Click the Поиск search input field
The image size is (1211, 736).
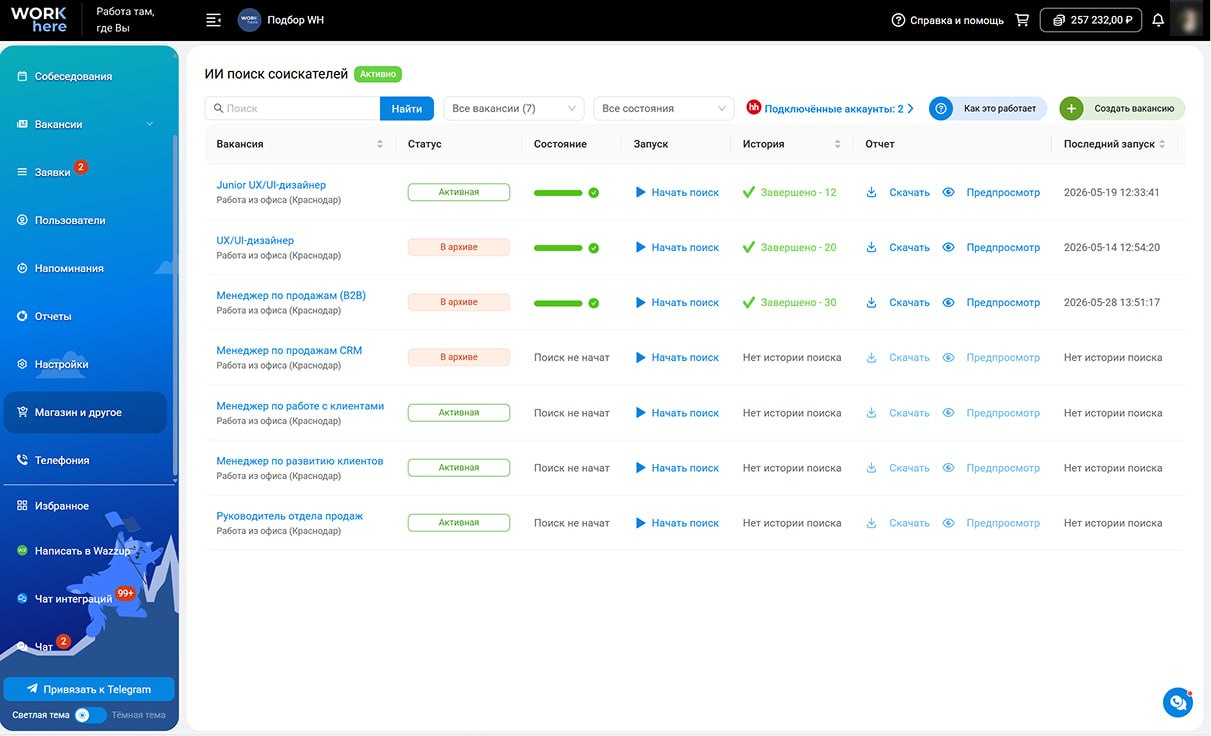(292, 108)
